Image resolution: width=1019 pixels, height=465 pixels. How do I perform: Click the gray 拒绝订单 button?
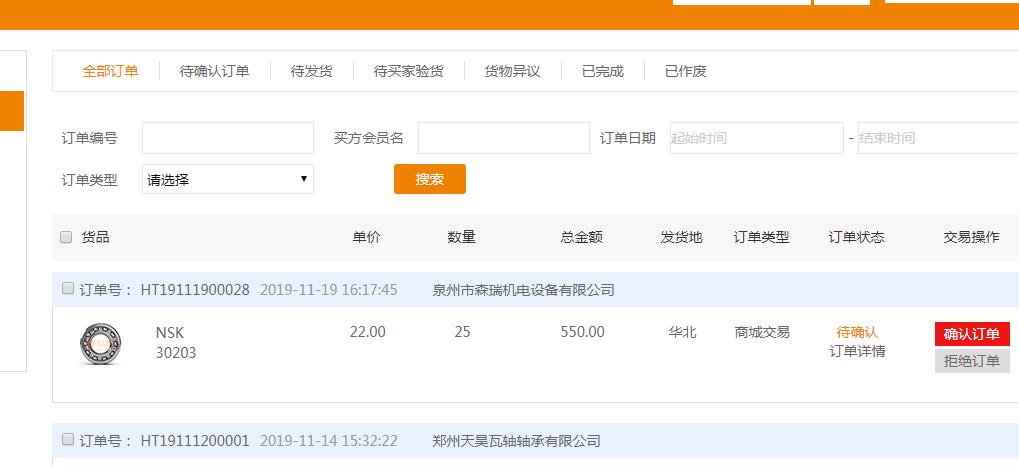(x=971, y=361)
